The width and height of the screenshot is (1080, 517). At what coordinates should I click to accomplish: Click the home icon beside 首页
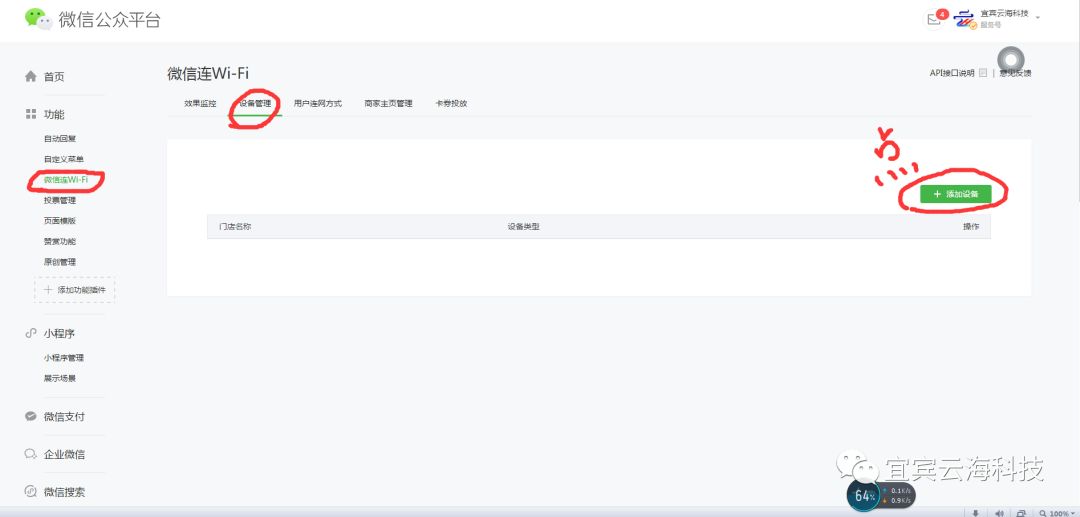coord(31,77)
